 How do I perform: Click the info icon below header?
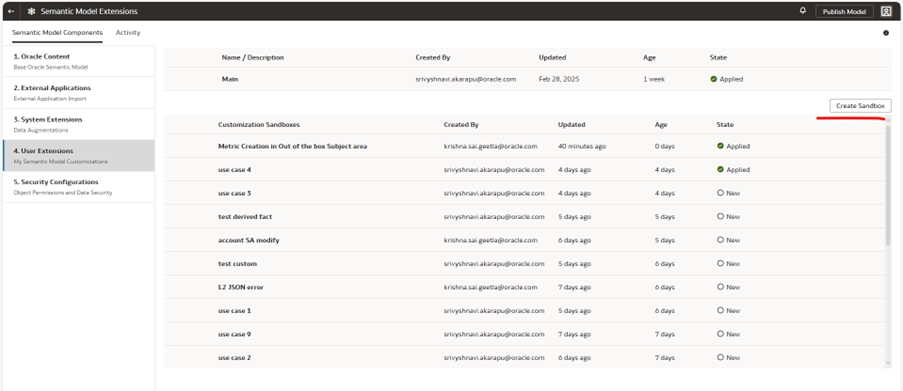(x=886, y=33)
